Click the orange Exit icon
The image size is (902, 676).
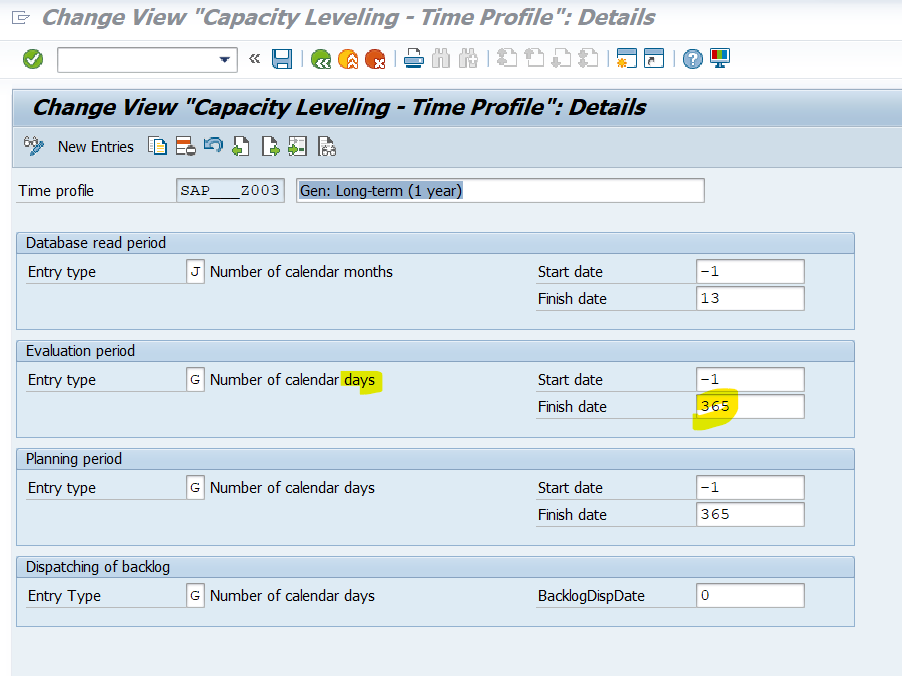coord(348,59)
